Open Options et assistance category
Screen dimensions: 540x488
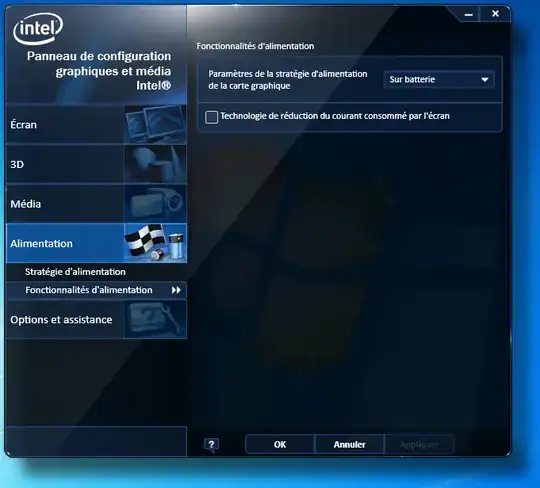(x=96, y=320)
